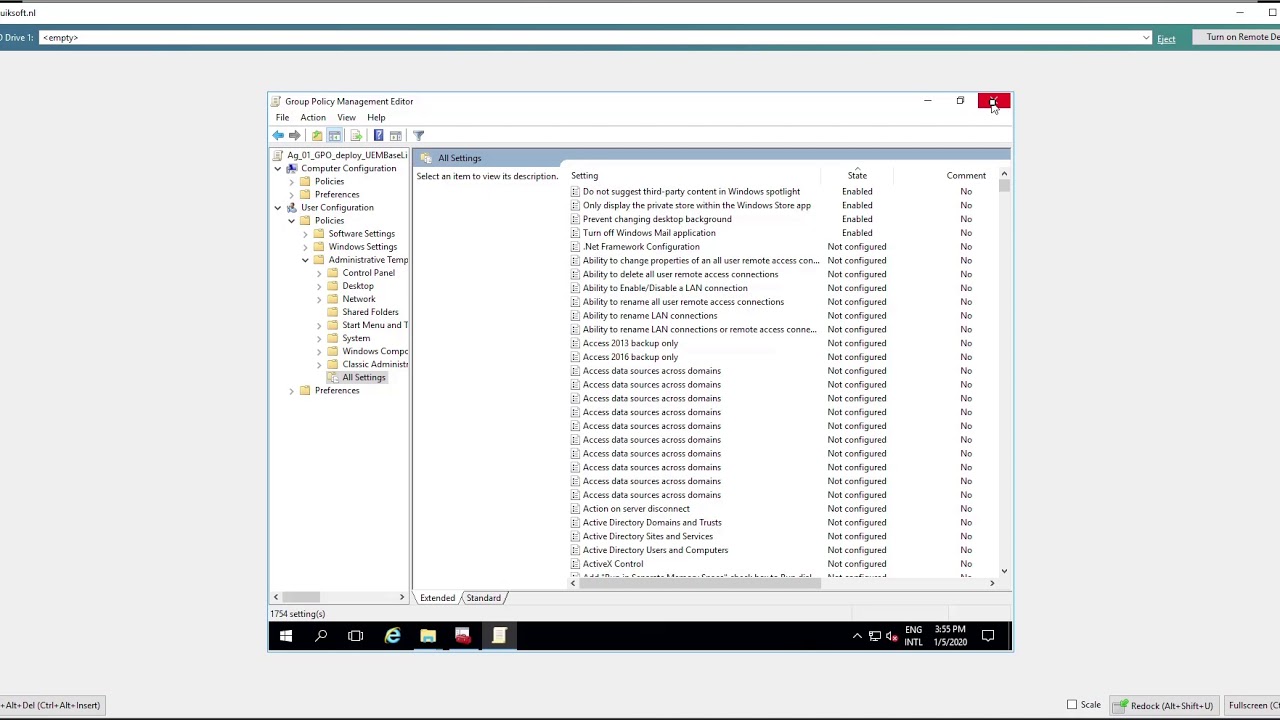This screenshot has width=1280, height=720.
Task: Click the Filter funnel icon in the toolbar
Action: pyautogui.click(x=419, y=135)
